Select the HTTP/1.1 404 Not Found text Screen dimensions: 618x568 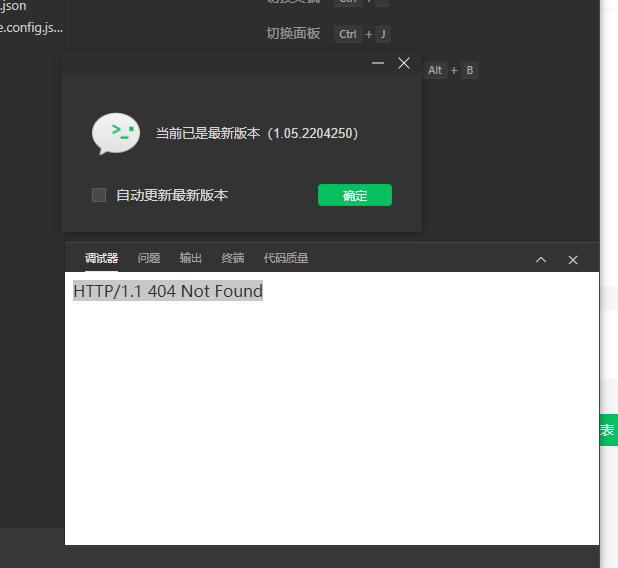(x=168, y=291)
